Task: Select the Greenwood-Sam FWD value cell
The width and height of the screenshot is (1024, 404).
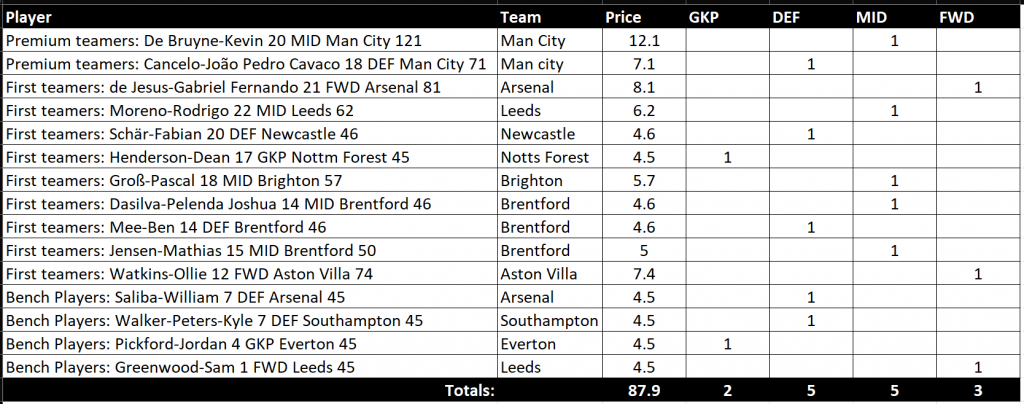Action: click(x=978, y=367)
